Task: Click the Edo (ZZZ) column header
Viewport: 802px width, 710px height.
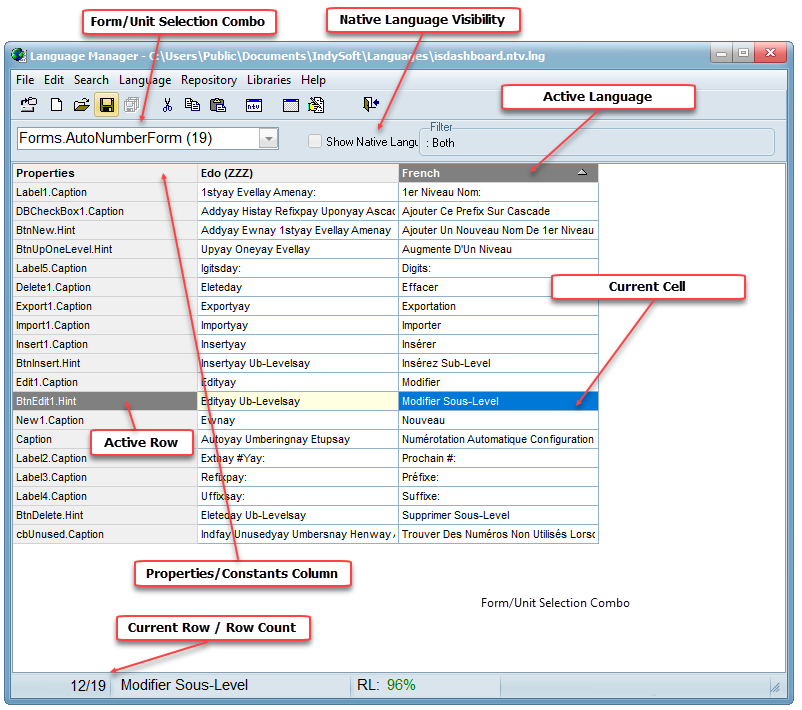Action: (297, 173)
